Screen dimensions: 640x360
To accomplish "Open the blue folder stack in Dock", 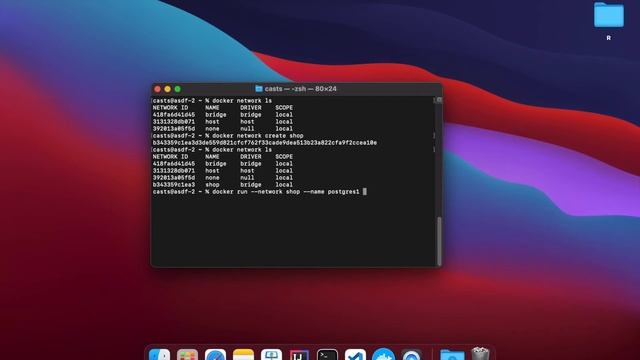I will click(452, 354).
